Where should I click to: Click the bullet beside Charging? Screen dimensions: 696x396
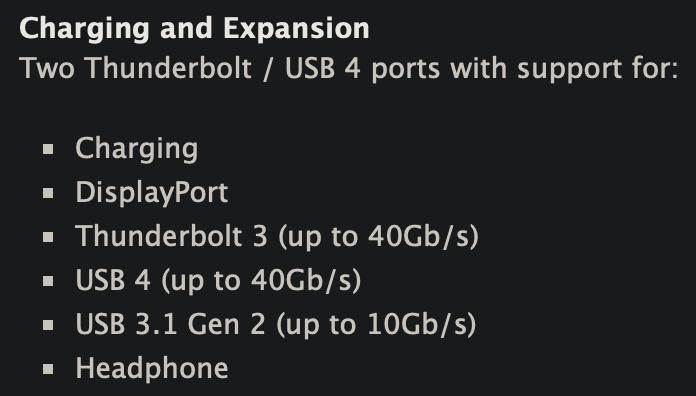pyautogui.click(x=48, y=149)
